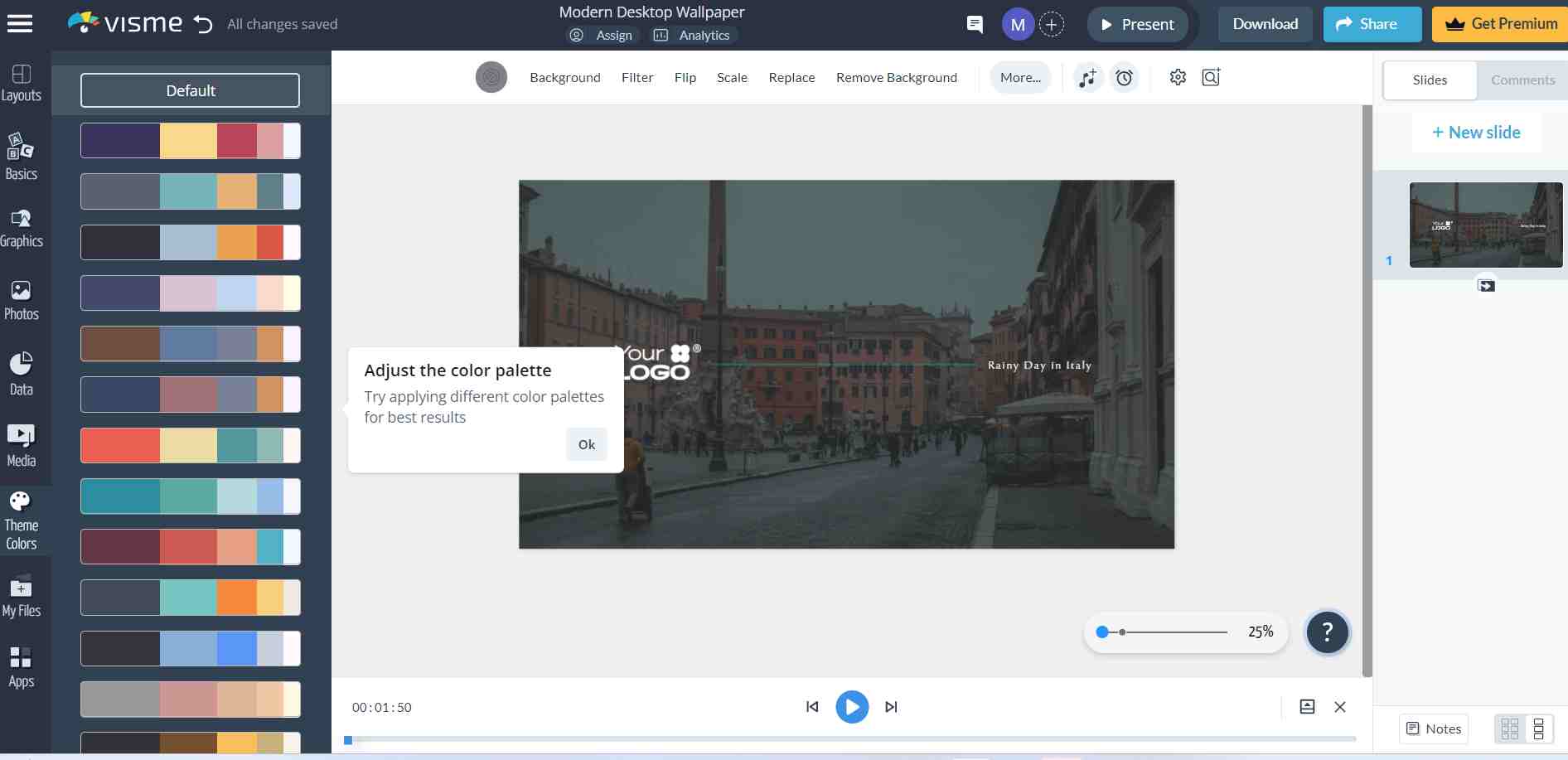Select slide 1 thumbnail
The width and height of the screenshot is (1568, 760).
coord(1485,225)
